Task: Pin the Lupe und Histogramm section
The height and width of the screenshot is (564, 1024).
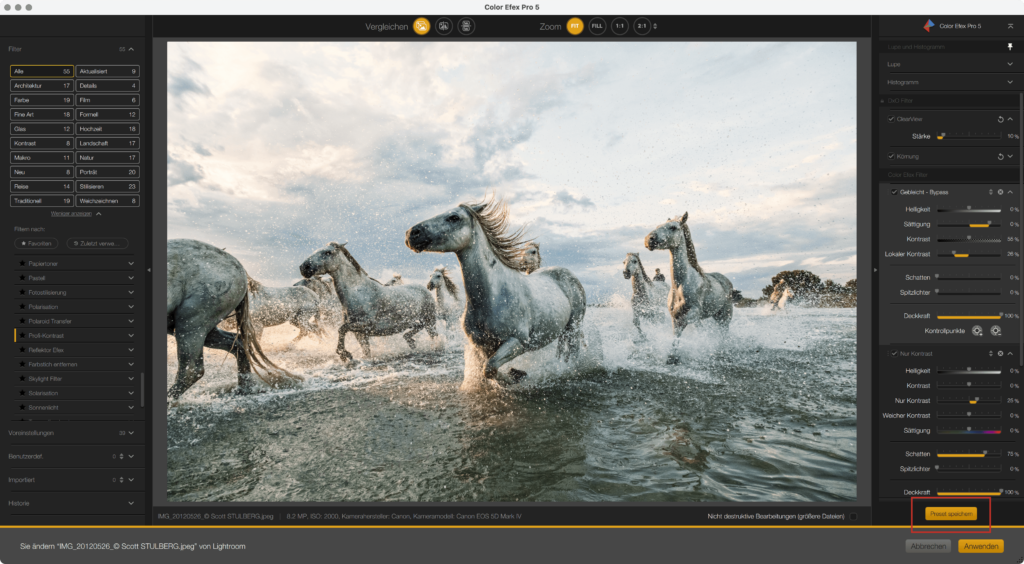Action: [x=1010, y=46]
